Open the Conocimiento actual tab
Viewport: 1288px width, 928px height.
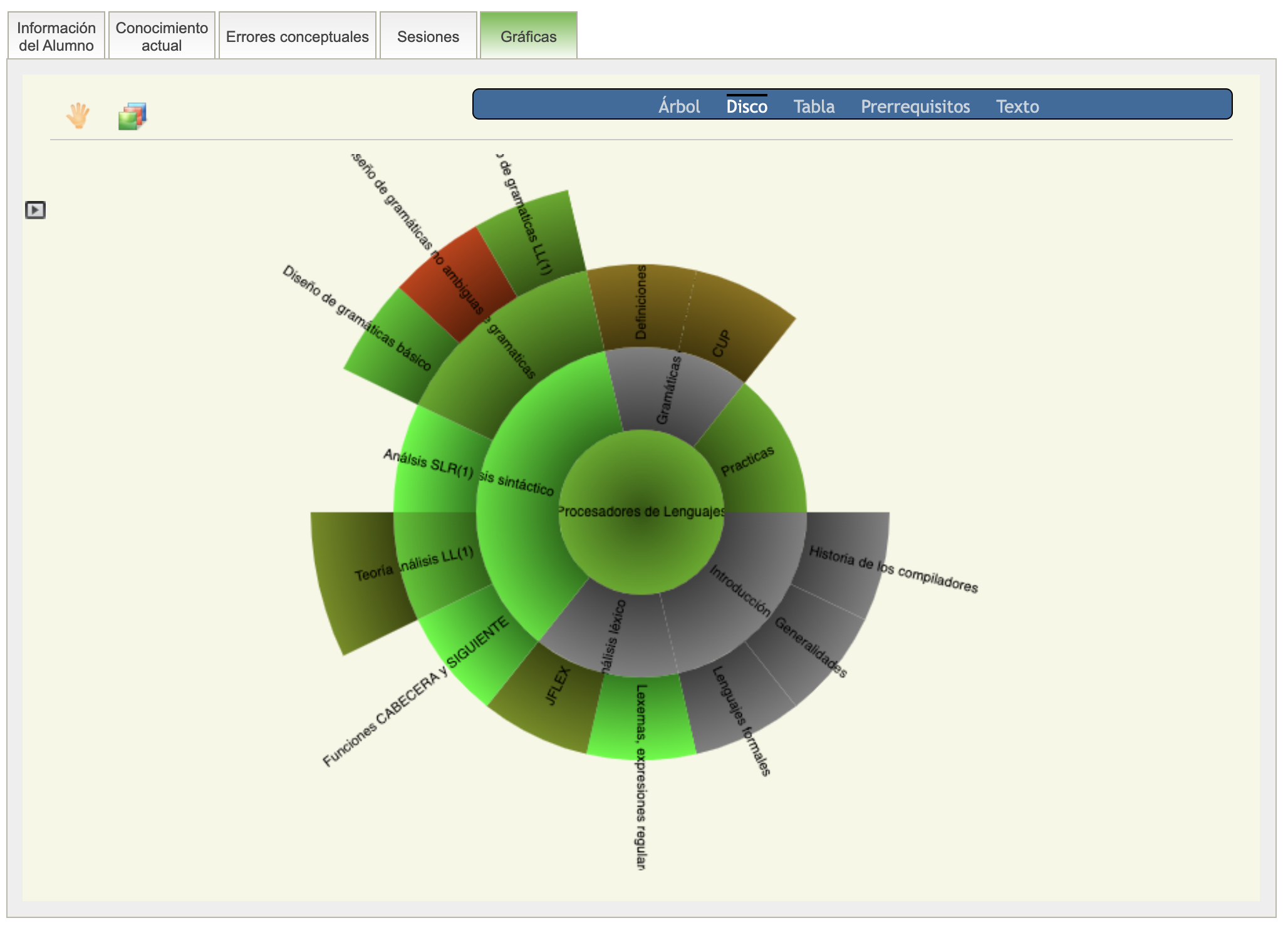[x=162, y=36]
